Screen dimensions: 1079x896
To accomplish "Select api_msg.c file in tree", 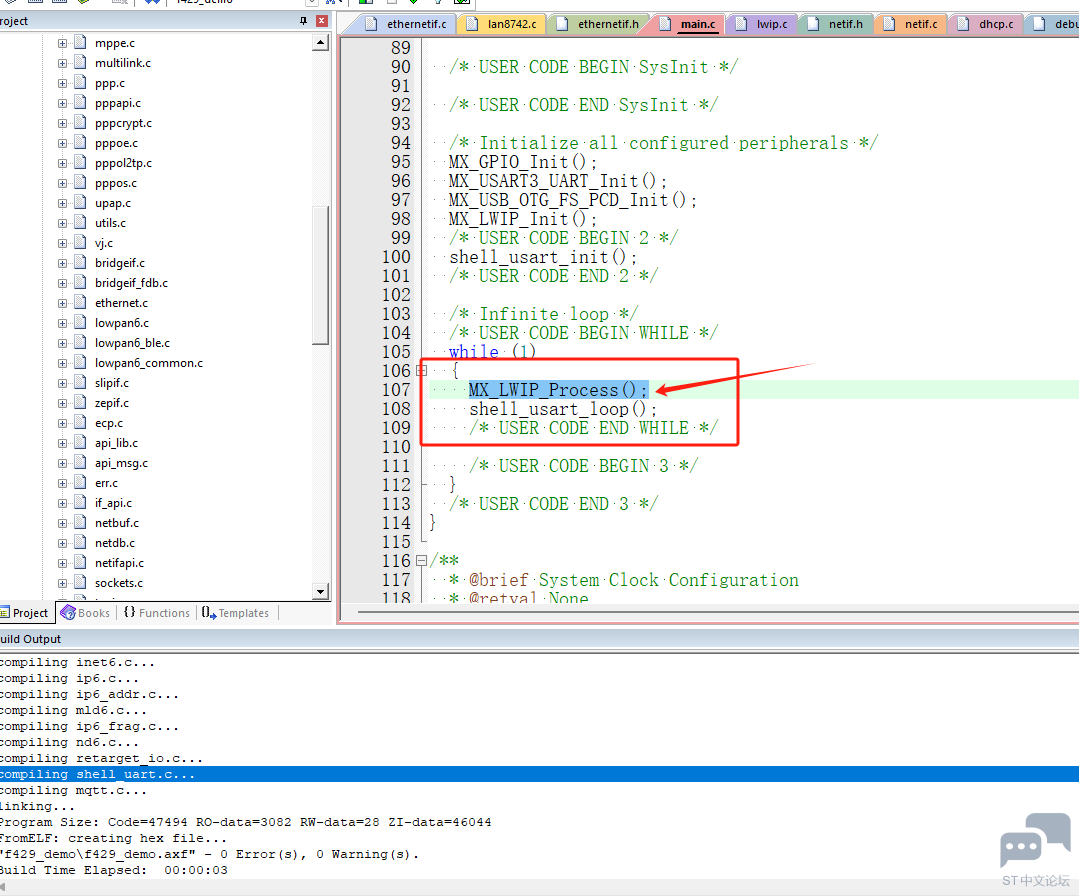I will (x=121, y=463).
